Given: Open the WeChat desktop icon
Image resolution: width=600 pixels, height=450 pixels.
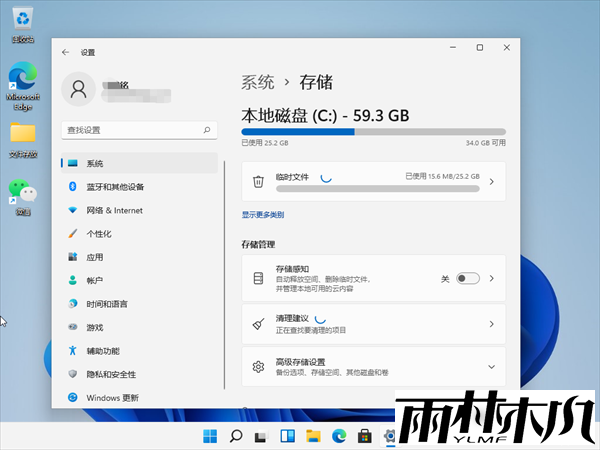Looking at the screenshot, I should pos(22,192).
